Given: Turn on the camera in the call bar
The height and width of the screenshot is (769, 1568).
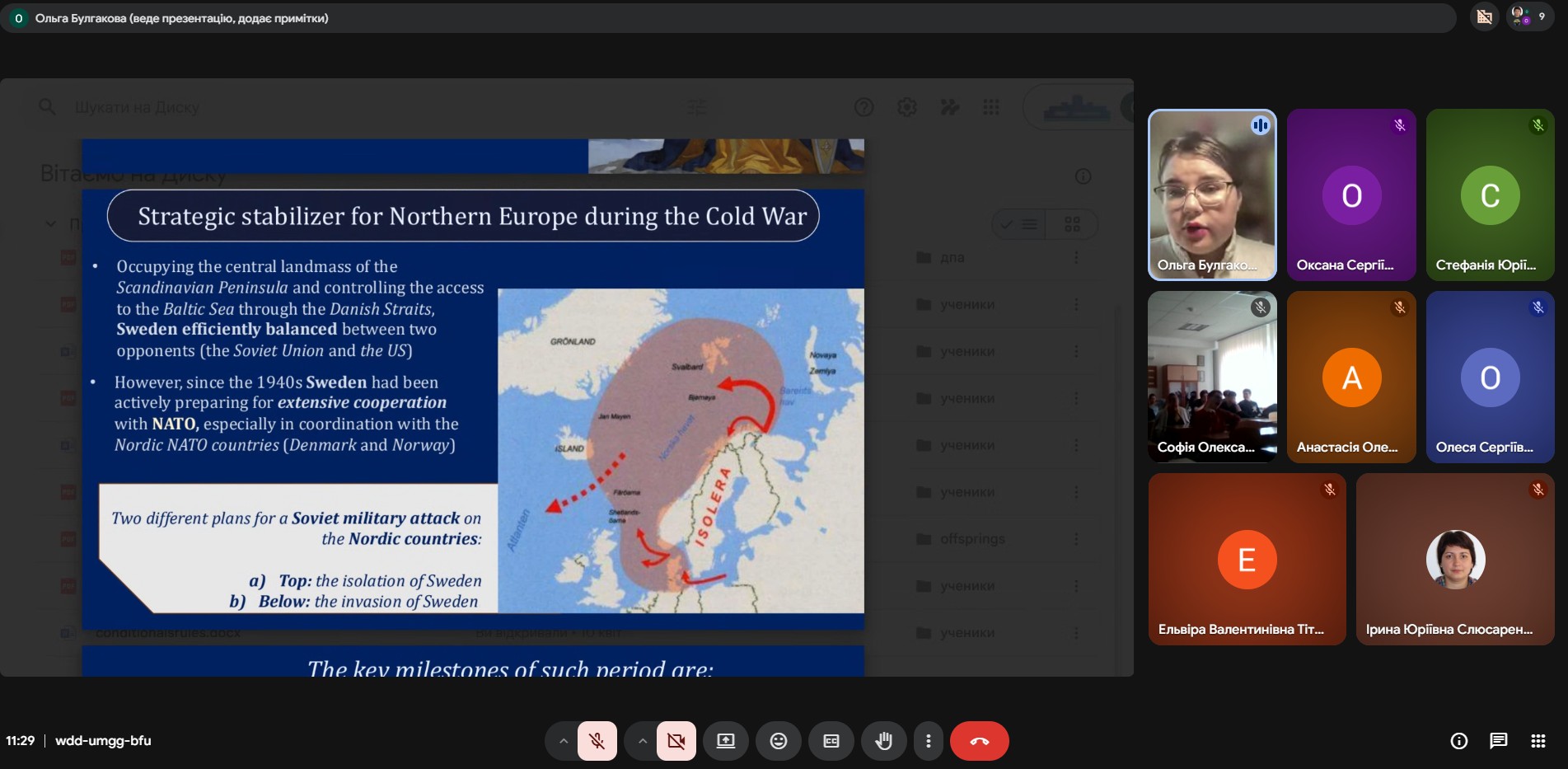Looking at the screenshot, I should point(676,741).
